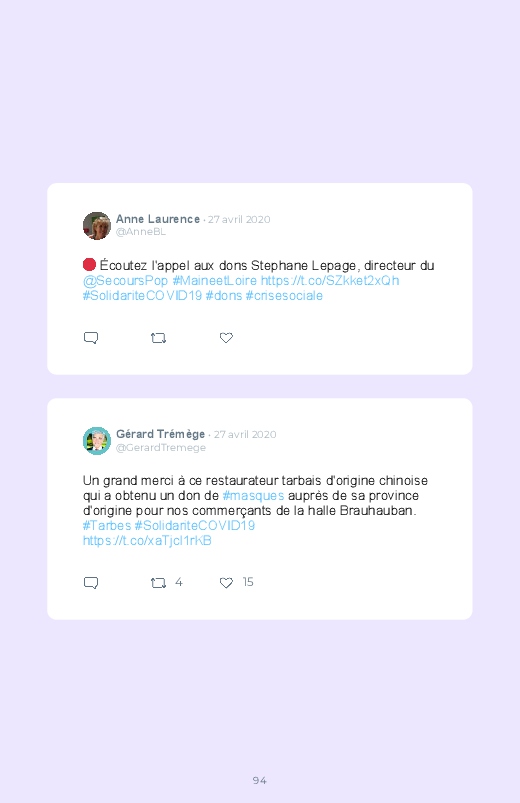
Task: Follow the https://t.co/xaTjcl1rKB link
Action: [147, 541]
